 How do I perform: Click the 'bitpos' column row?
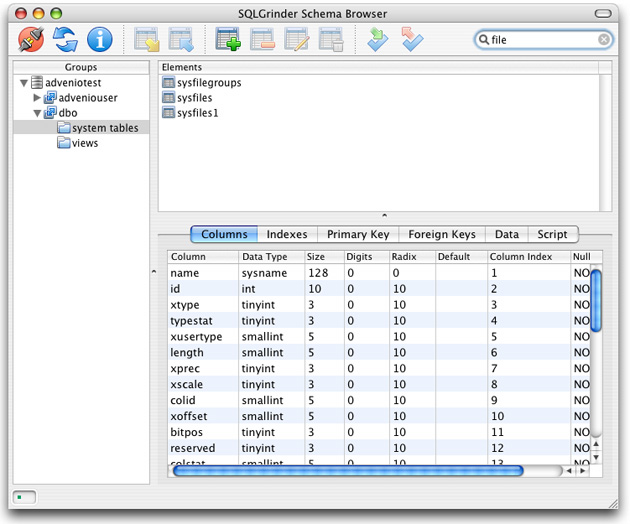click(x=378, y=432)
